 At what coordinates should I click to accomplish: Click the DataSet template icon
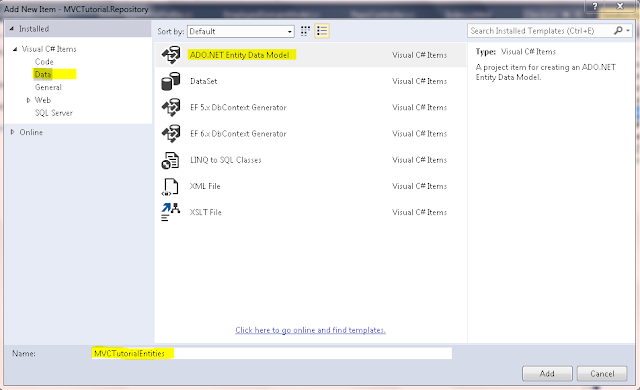tap(171, 81)
